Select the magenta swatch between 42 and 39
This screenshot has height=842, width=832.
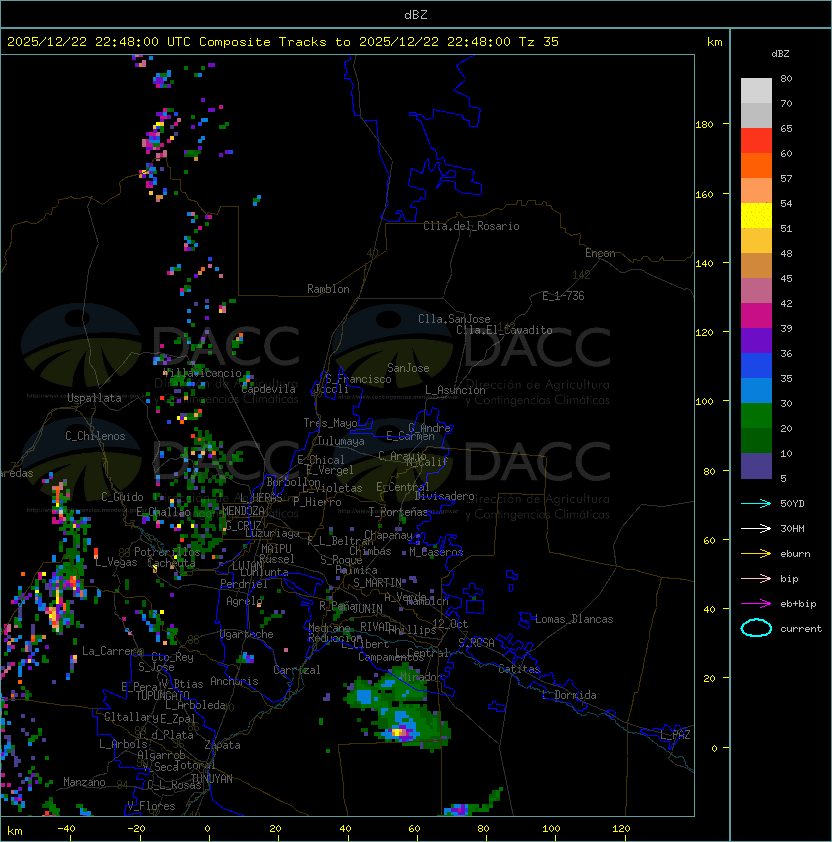click(x=756, y=316)
